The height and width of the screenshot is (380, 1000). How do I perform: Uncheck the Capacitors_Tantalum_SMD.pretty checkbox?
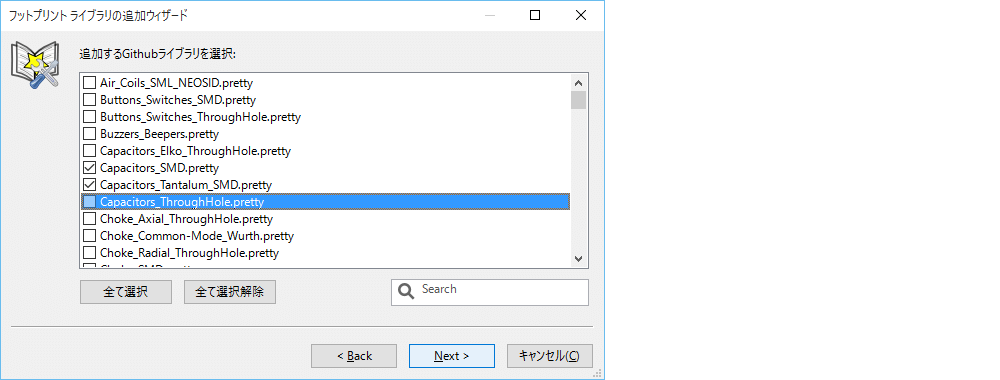[x=89, y=186]
